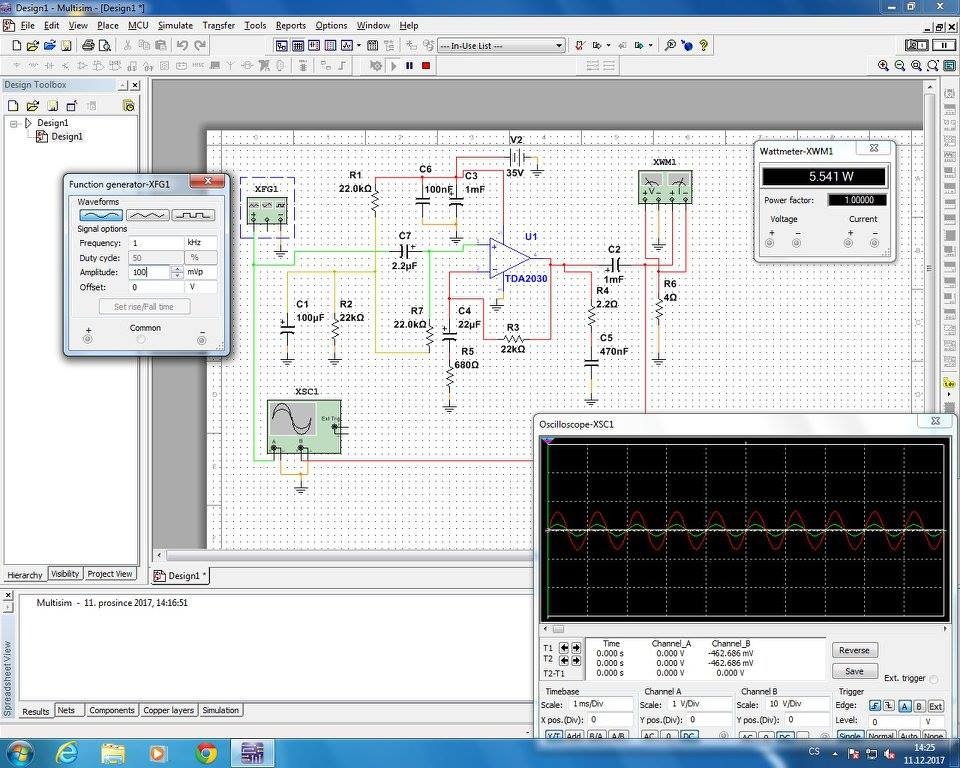The height and width of the screenshot is (768, 960).
Task: Open the MCU menu
Action: [138, 26]
